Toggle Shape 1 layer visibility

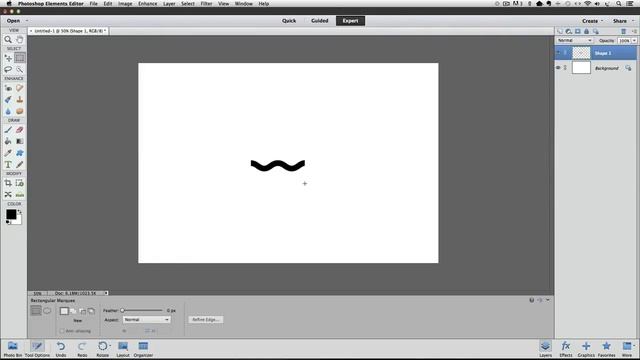[x=558, y=53]
